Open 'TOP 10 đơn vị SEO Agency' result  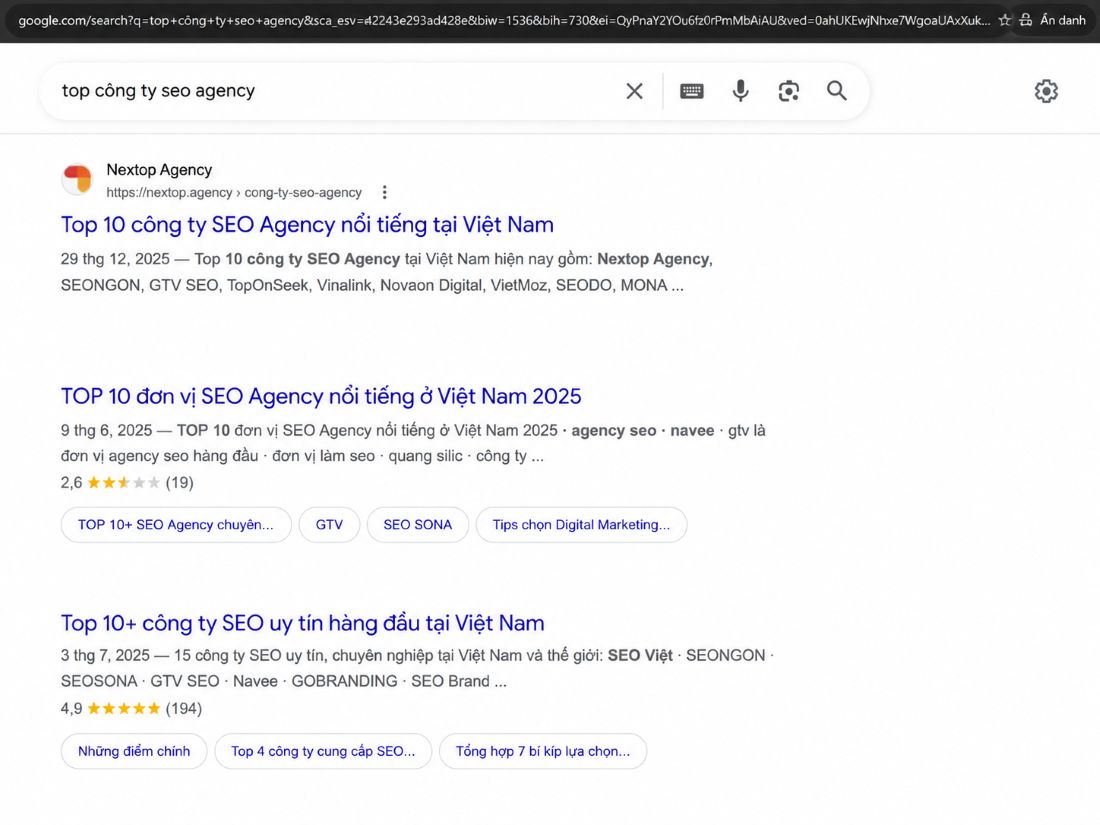click(x=321, y=396)
